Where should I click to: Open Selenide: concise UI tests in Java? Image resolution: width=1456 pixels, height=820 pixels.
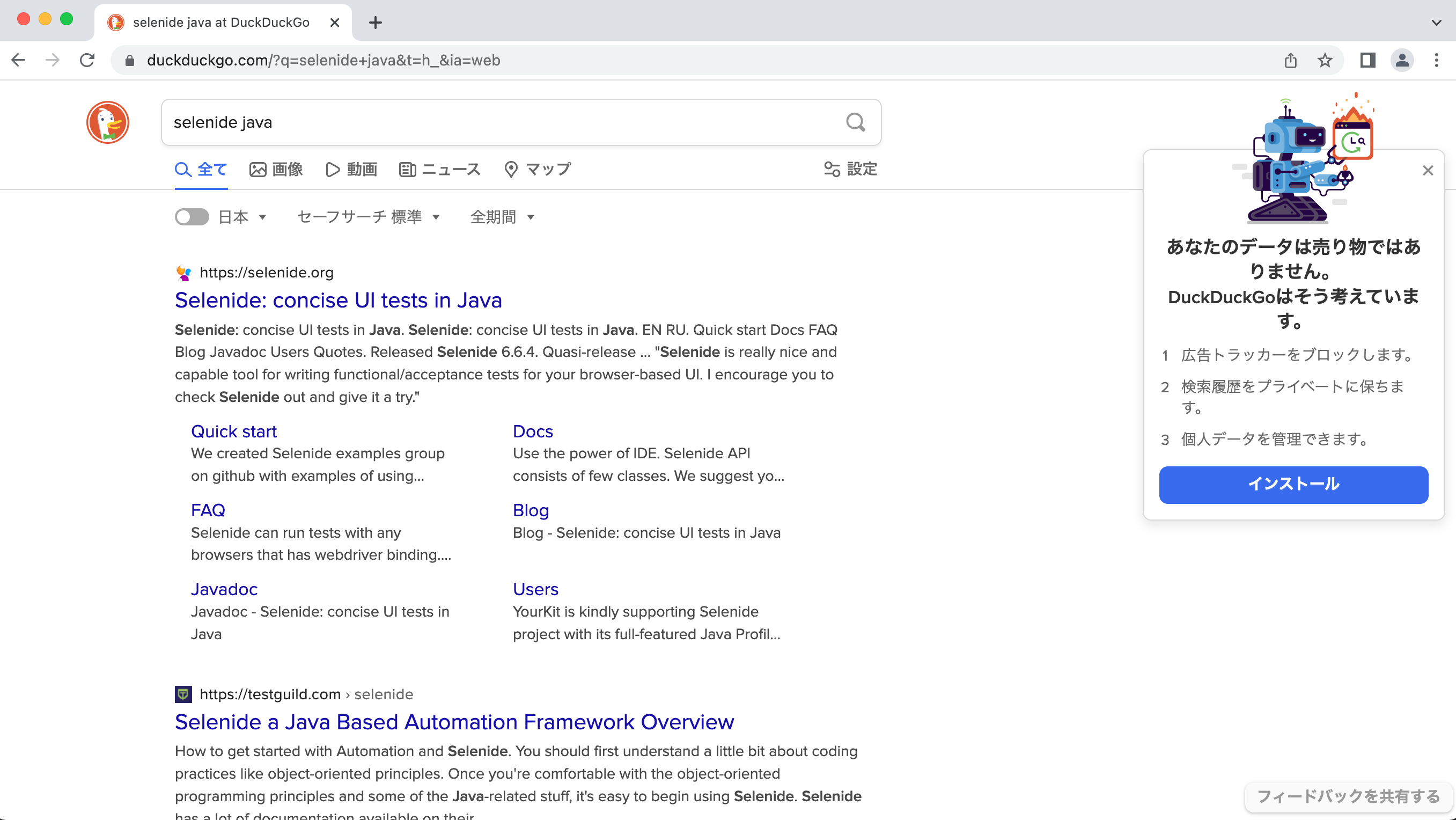click(x=338, y=301)
